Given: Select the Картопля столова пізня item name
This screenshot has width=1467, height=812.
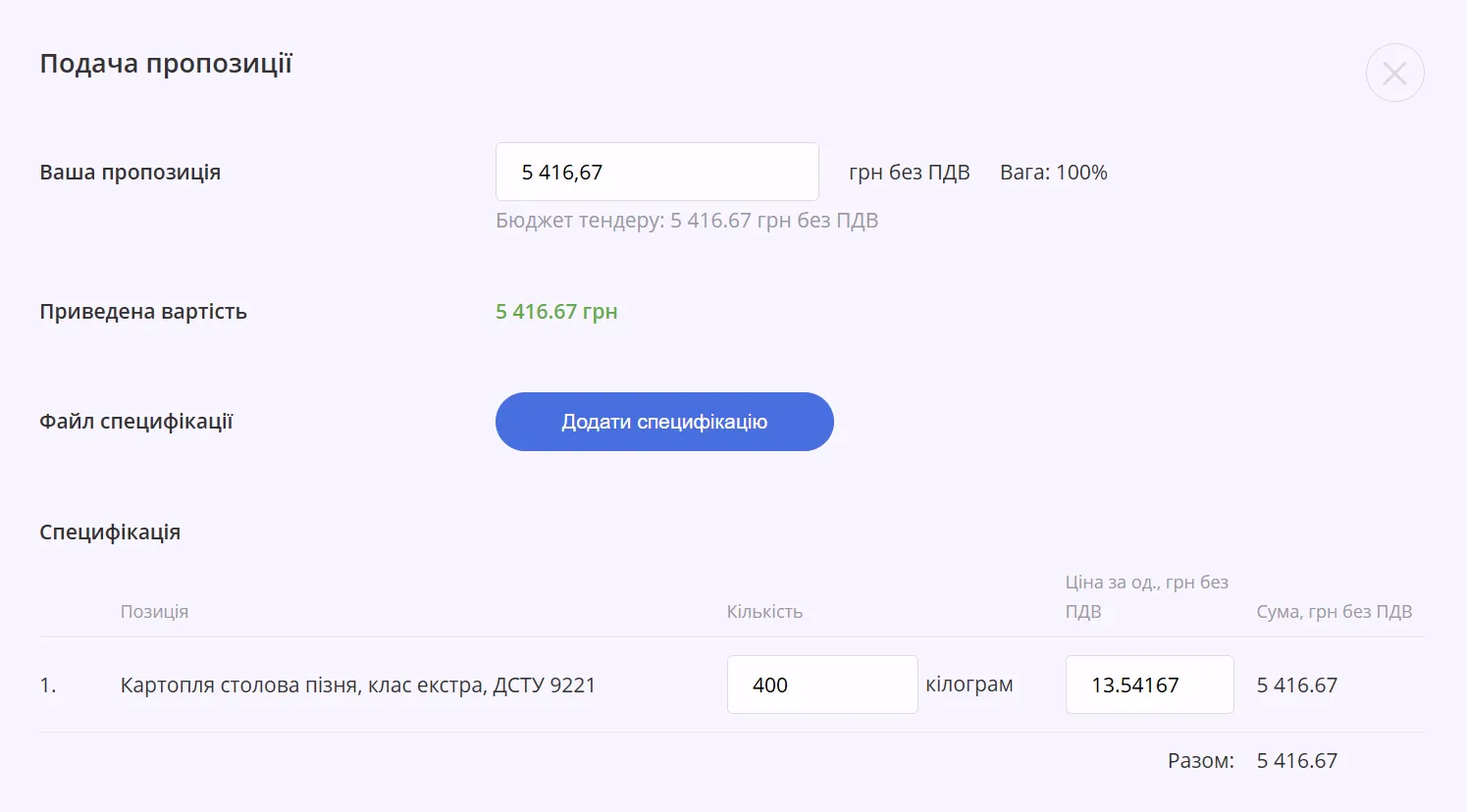Looking at the screenshot, I should tap(358, 685).
